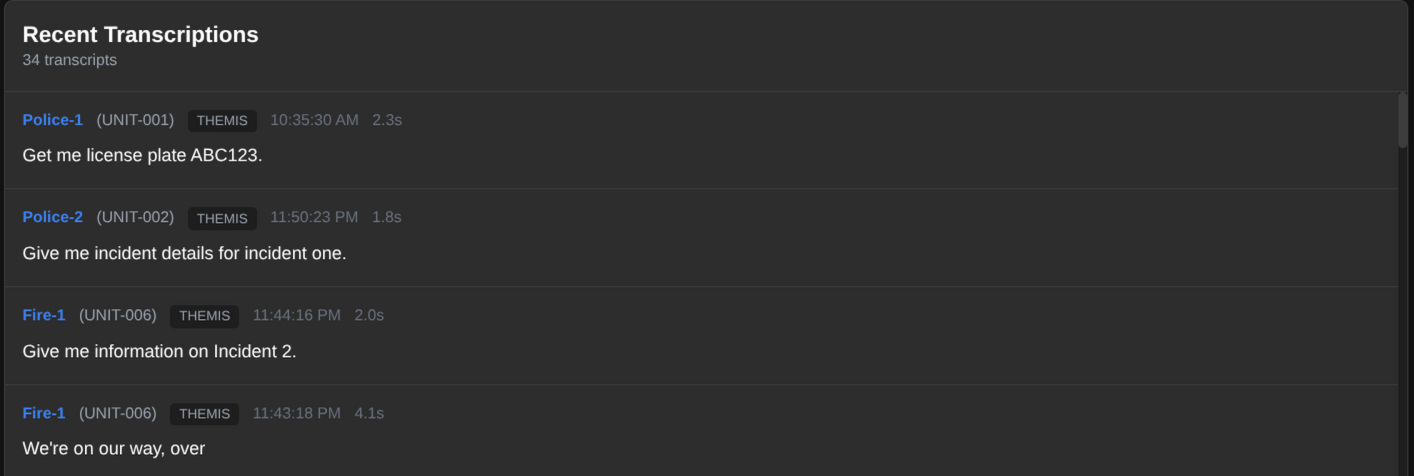Click the Recent Transcriptions heading

pos(140,34)
